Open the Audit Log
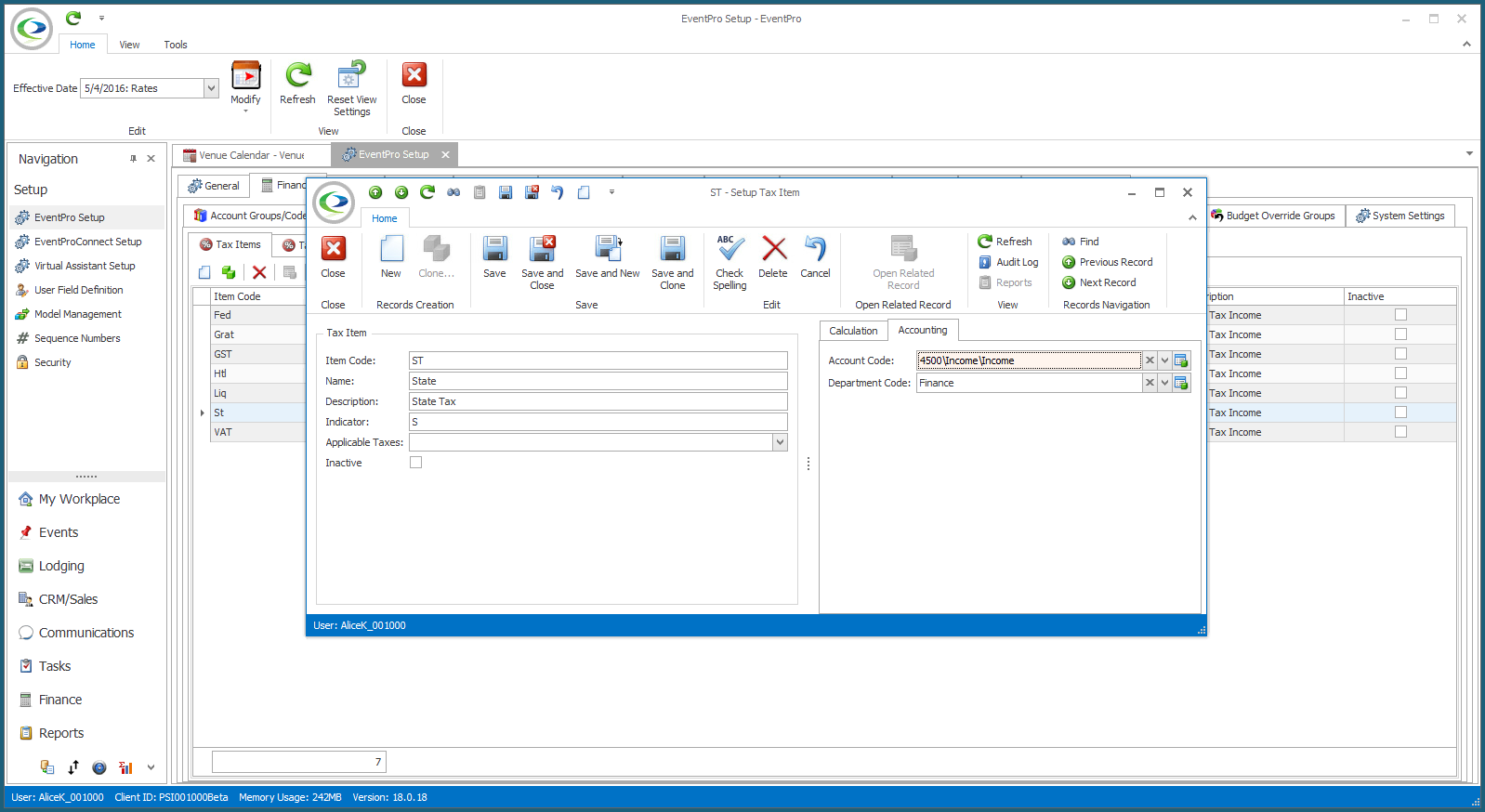 coord(1009,262)
